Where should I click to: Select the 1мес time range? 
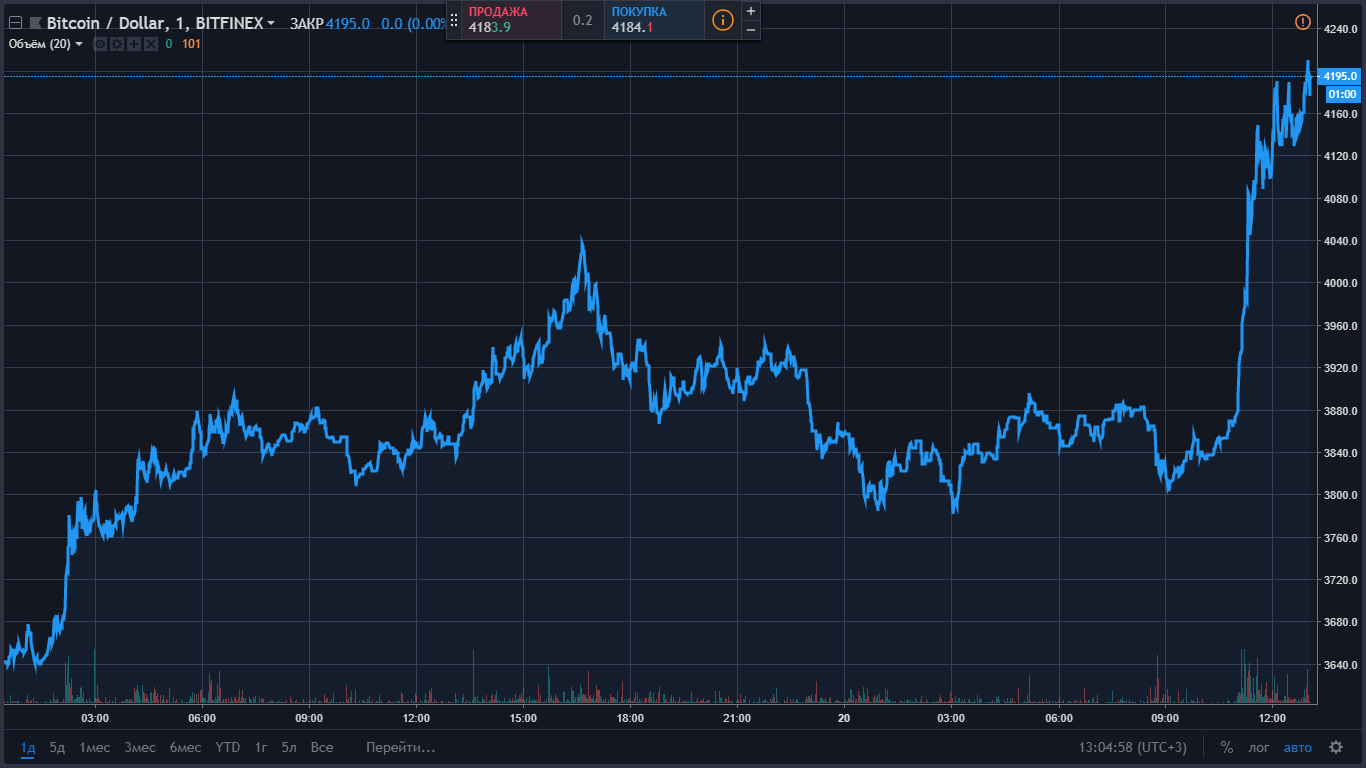95,747
